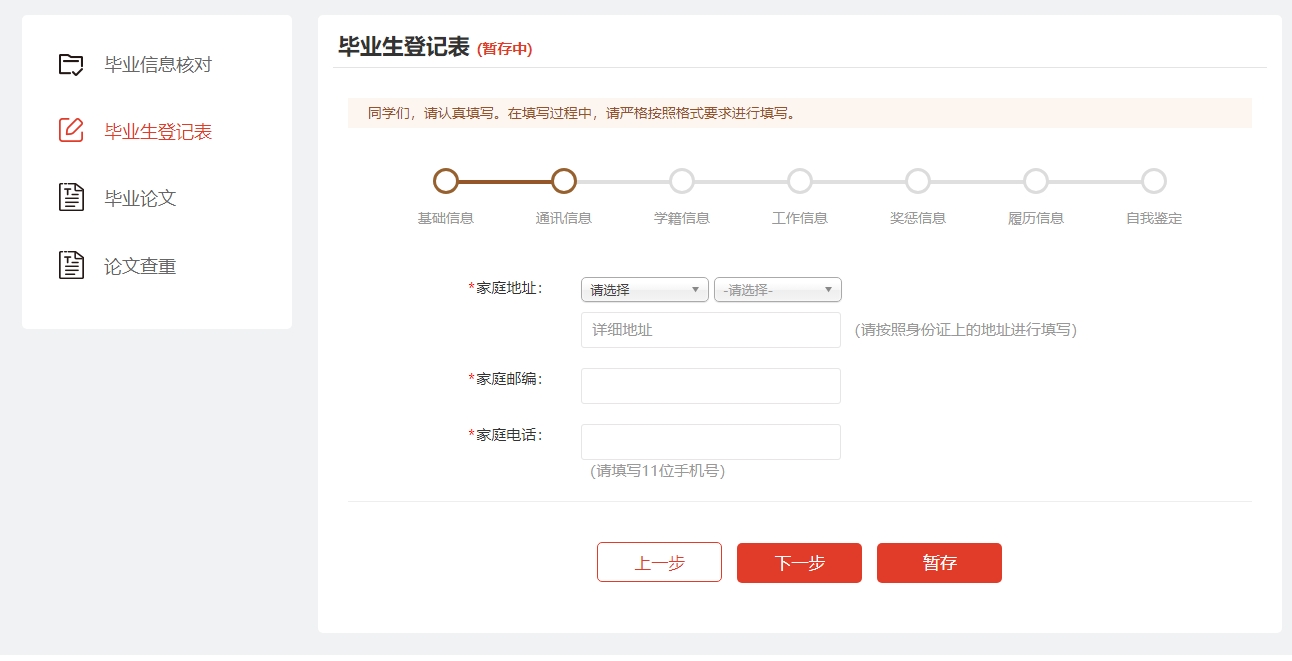Click the 通讯信息 step circle

tap(564, 181)
